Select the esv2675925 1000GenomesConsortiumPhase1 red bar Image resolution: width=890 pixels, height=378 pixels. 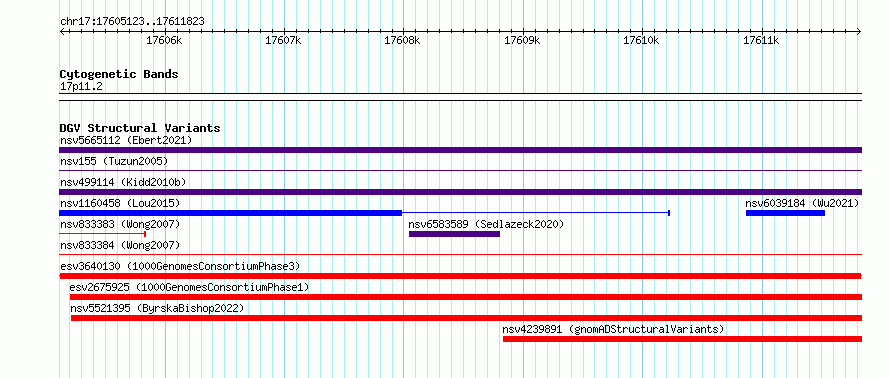pyautogui.click(x=466, y=297)
